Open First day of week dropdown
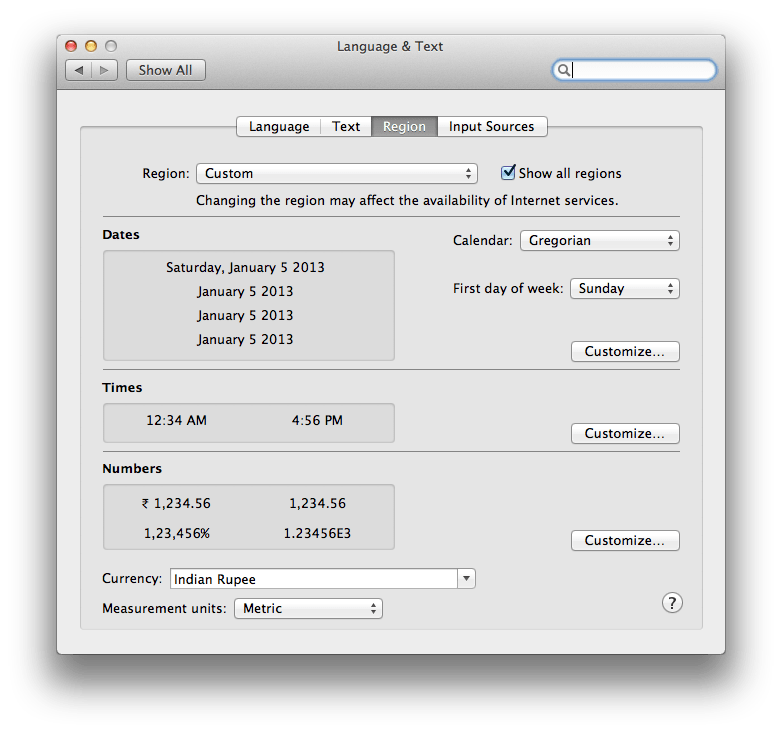The image size is (782, 733). [624, 289]
